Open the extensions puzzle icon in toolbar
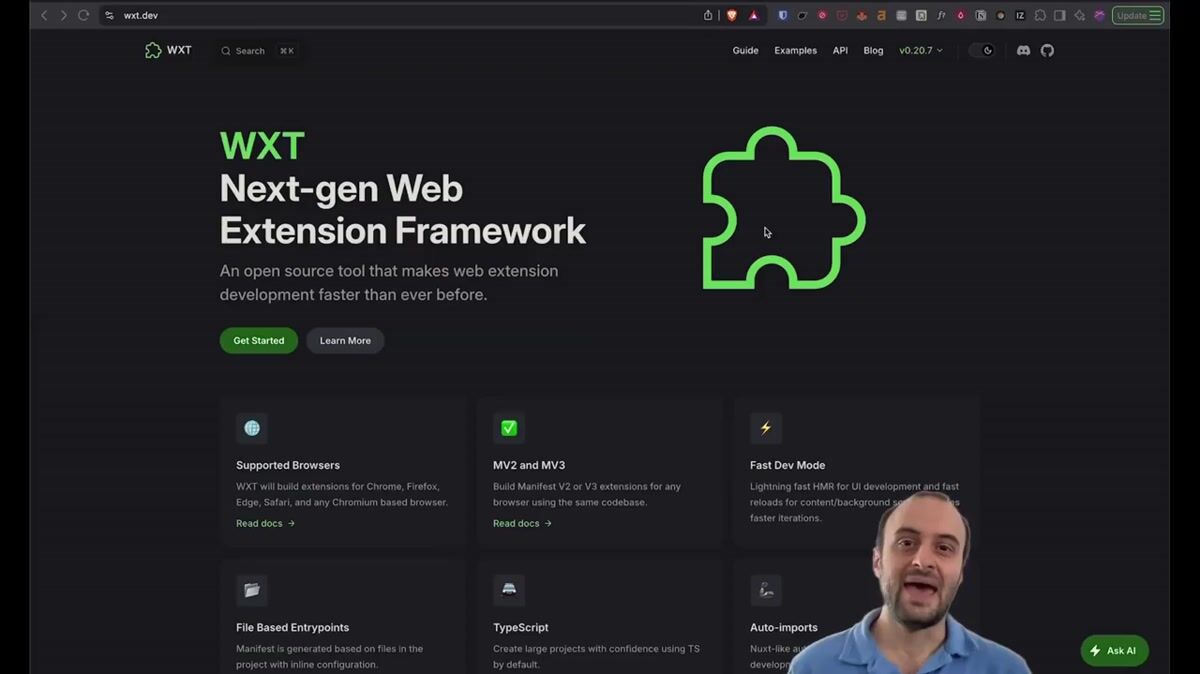This screenshot has height=674, width=1200. click(x=1040, y=15)
